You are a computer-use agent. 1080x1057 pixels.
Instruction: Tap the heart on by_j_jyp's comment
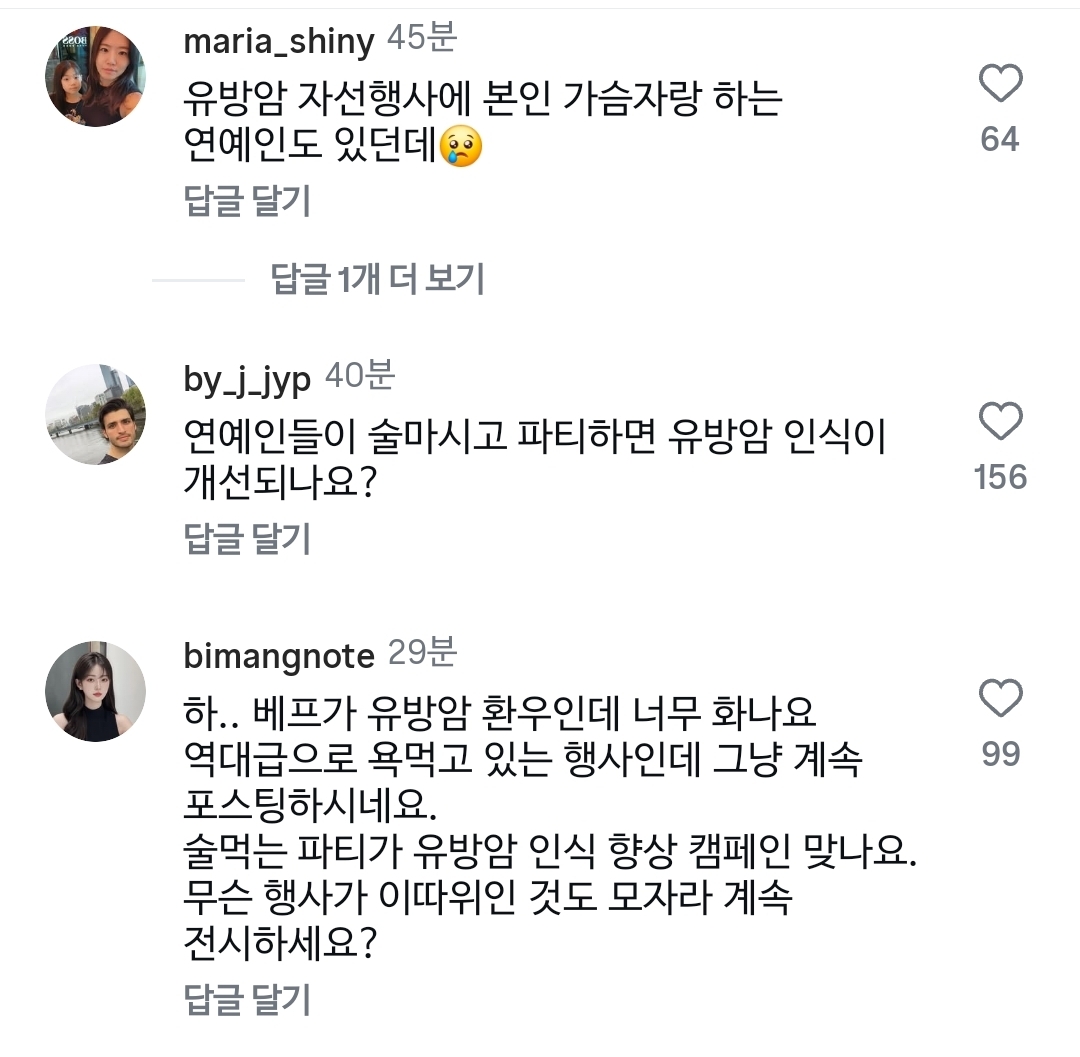[x=999, y=422]
